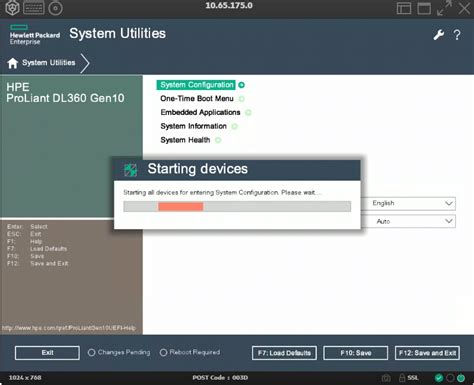The height and width of the screenshot is (385, 474).
Task: Click the circle beside System Configuration
Action: pos(242,85)
